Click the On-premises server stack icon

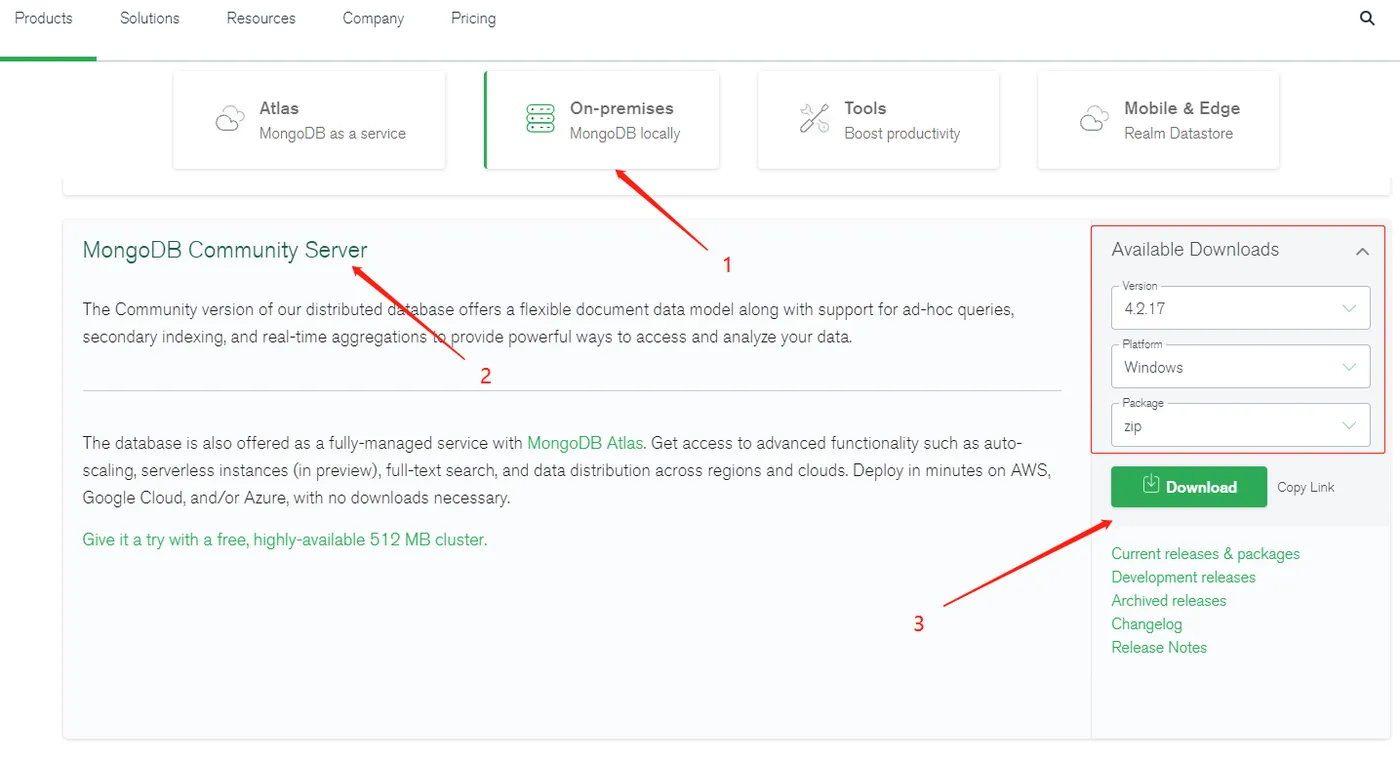point(540,119)
